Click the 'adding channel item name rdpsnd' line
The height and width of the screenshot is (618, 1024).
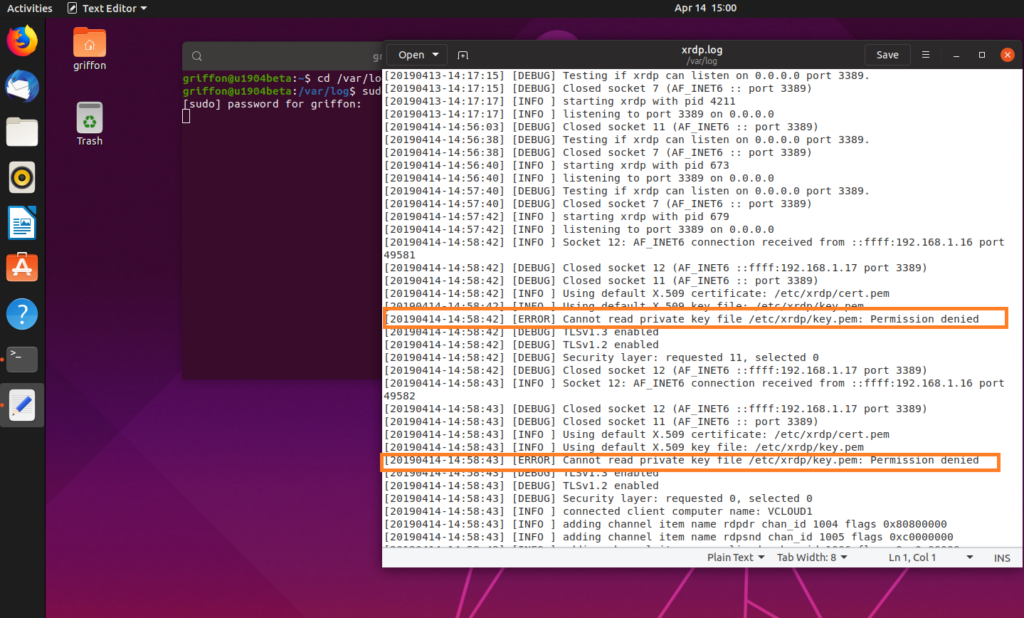[669, 537]
